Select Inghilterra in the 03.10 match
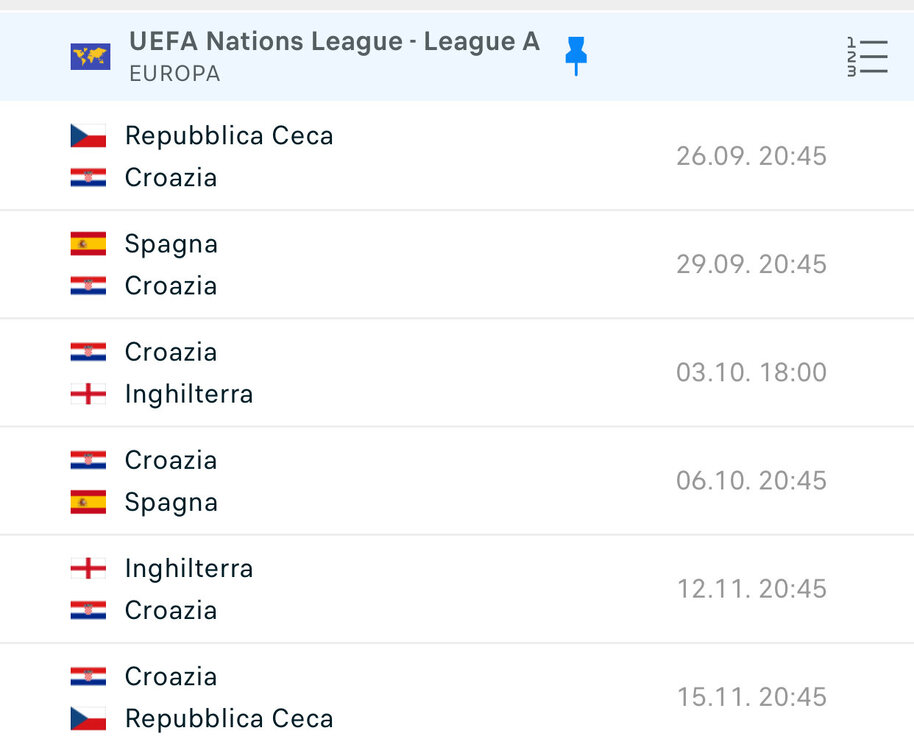The height and width of the screenshot is (750, 914). pos(189,394)
